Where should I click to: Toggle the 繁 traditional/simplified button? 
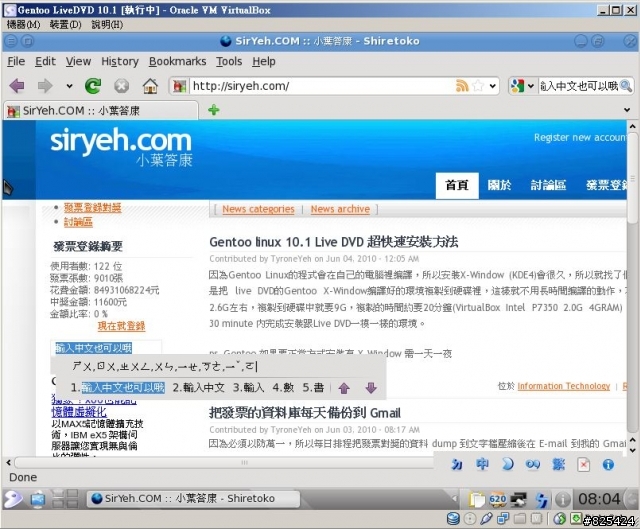point(558,465)
